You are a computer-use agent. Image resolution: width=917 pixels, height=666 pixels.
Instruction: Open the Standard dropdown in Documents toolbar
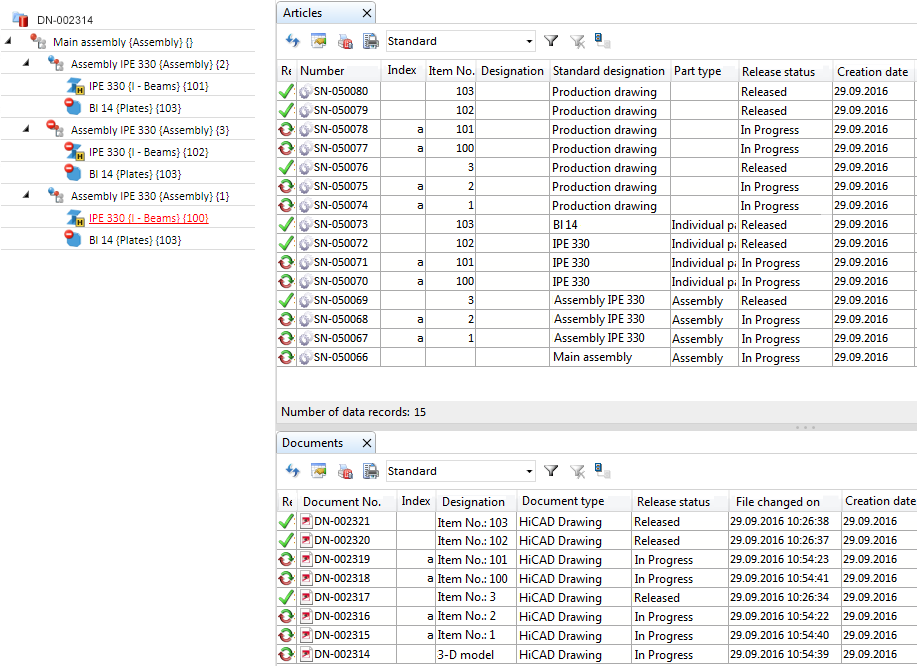529,471
